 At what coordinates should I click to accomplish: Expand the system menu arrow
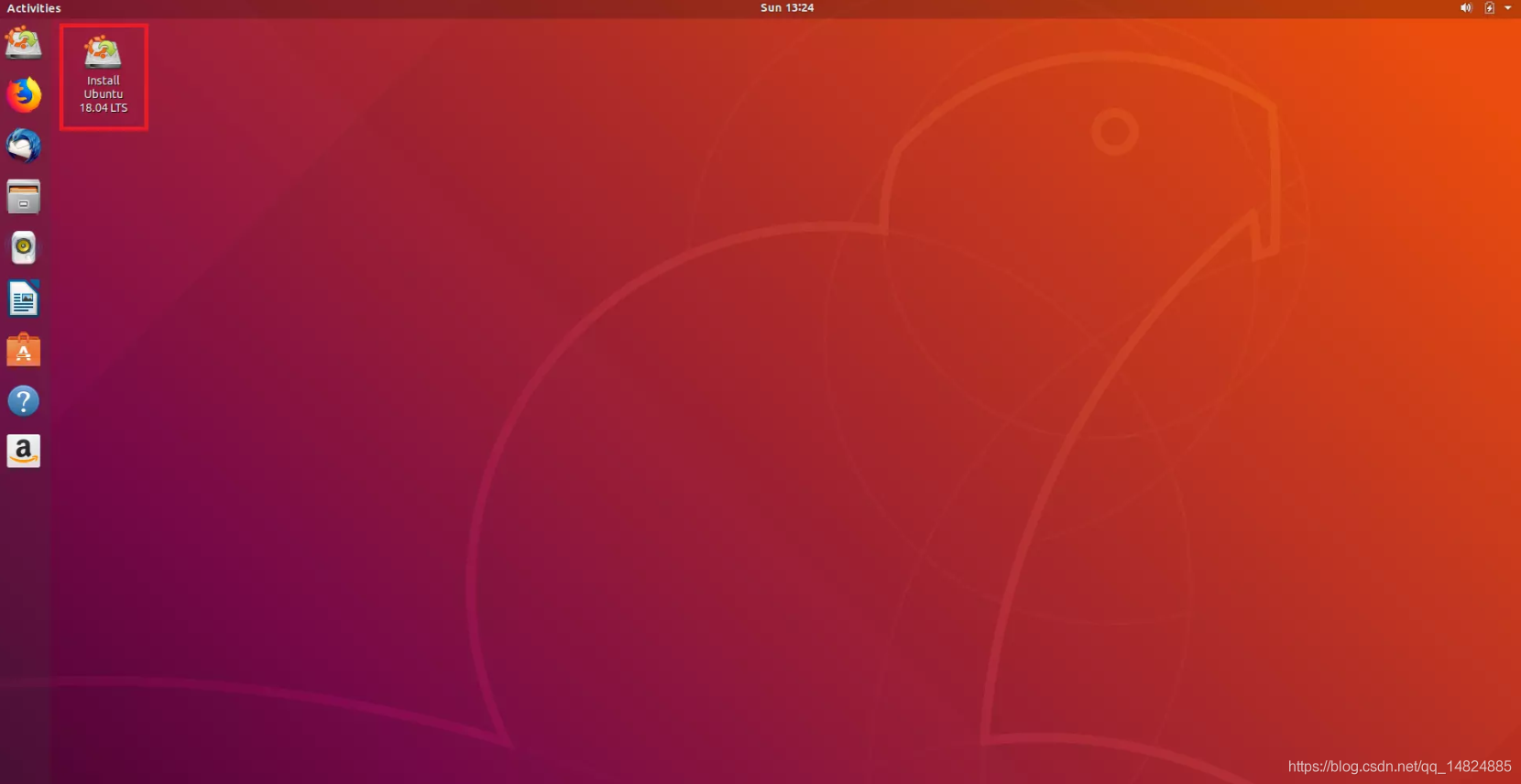pyautogui.click(x=1508, y=8)
